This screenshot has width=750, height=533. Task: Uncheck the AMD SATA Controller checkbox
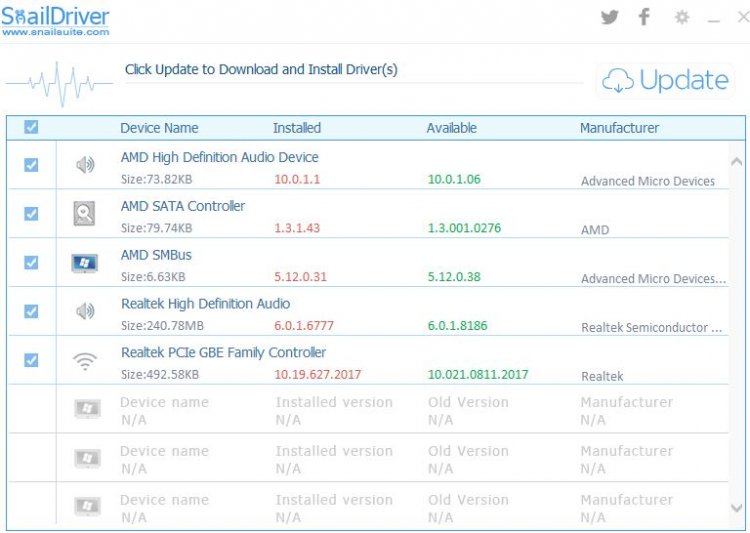[x=31, y=213]
